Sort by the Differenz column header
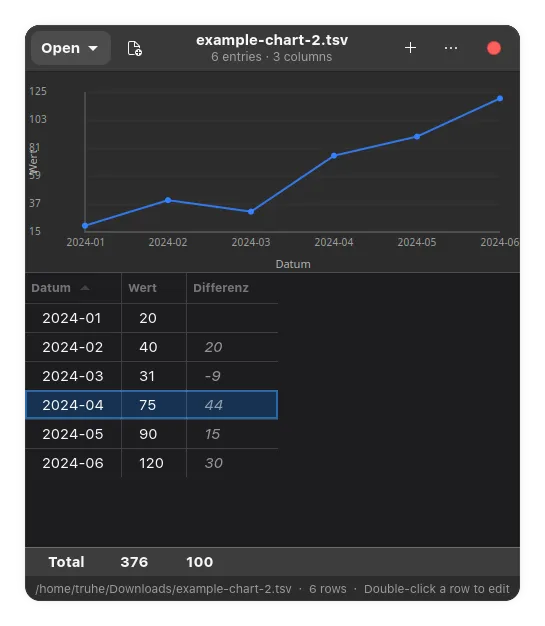Viewport: 545px width, 626px height. 232,287
